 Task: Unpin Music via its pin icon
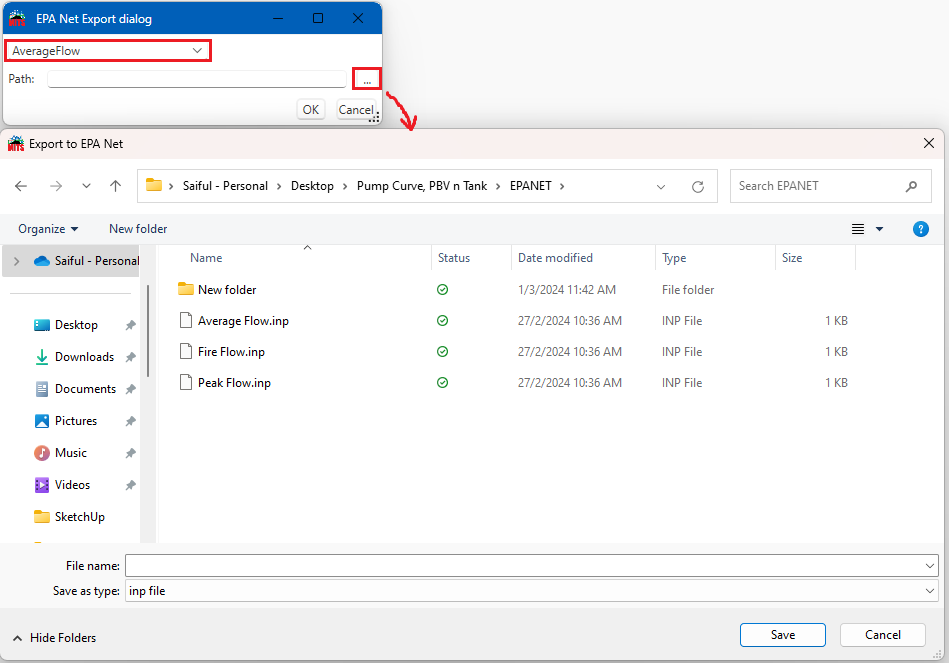pyautogui.click(x=130, y=453)
